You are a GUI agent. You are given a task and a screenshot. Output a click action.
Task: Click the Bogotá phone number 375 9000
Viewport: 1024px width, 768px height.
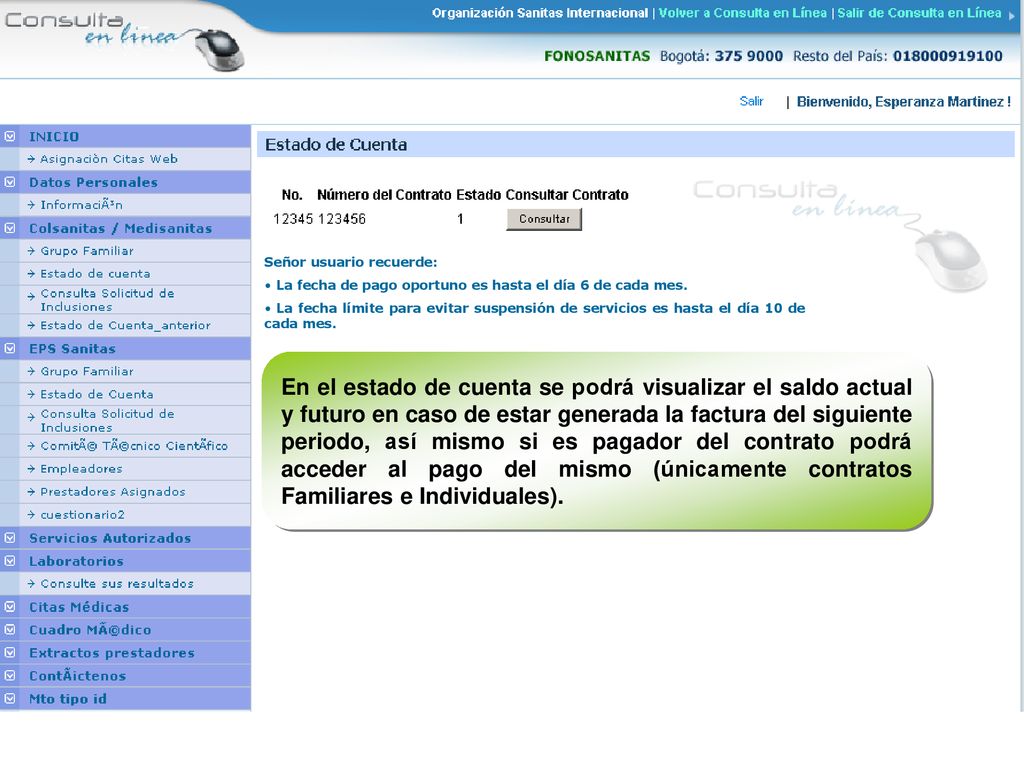coord(748,56)
